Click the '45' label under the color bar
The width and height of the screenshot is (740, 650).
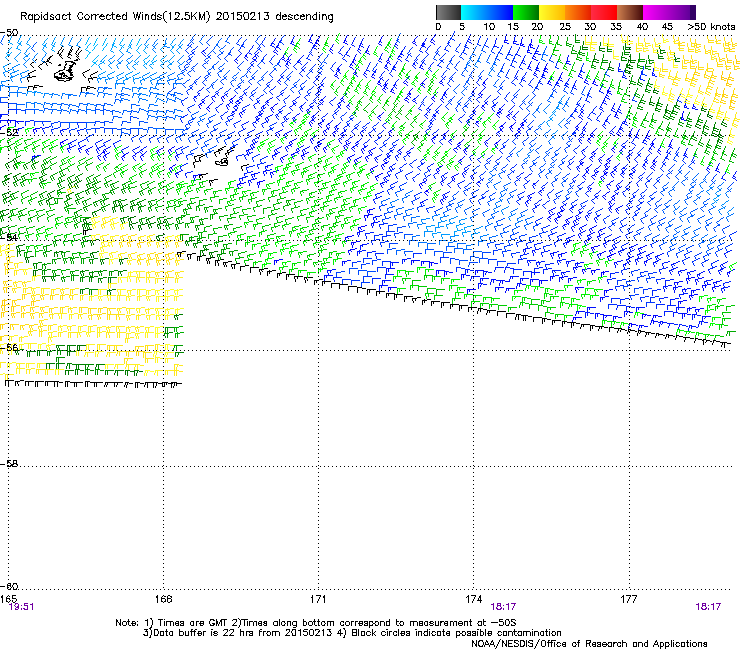[x=667, y=27]
